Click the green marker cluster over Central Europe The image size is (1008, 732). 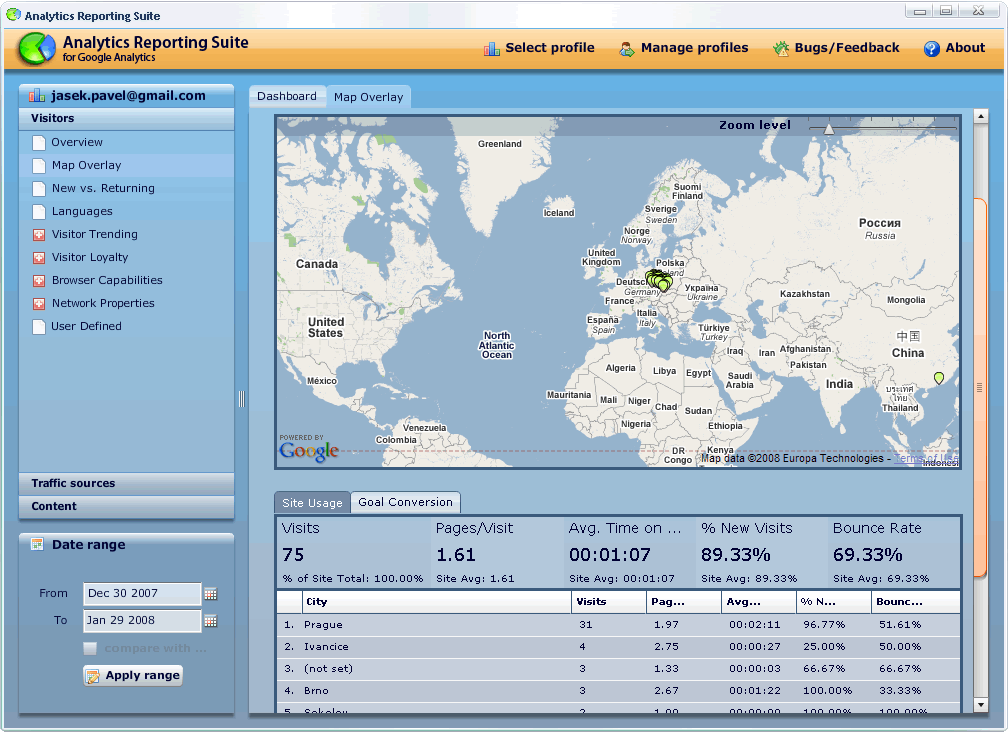[658, 280]
